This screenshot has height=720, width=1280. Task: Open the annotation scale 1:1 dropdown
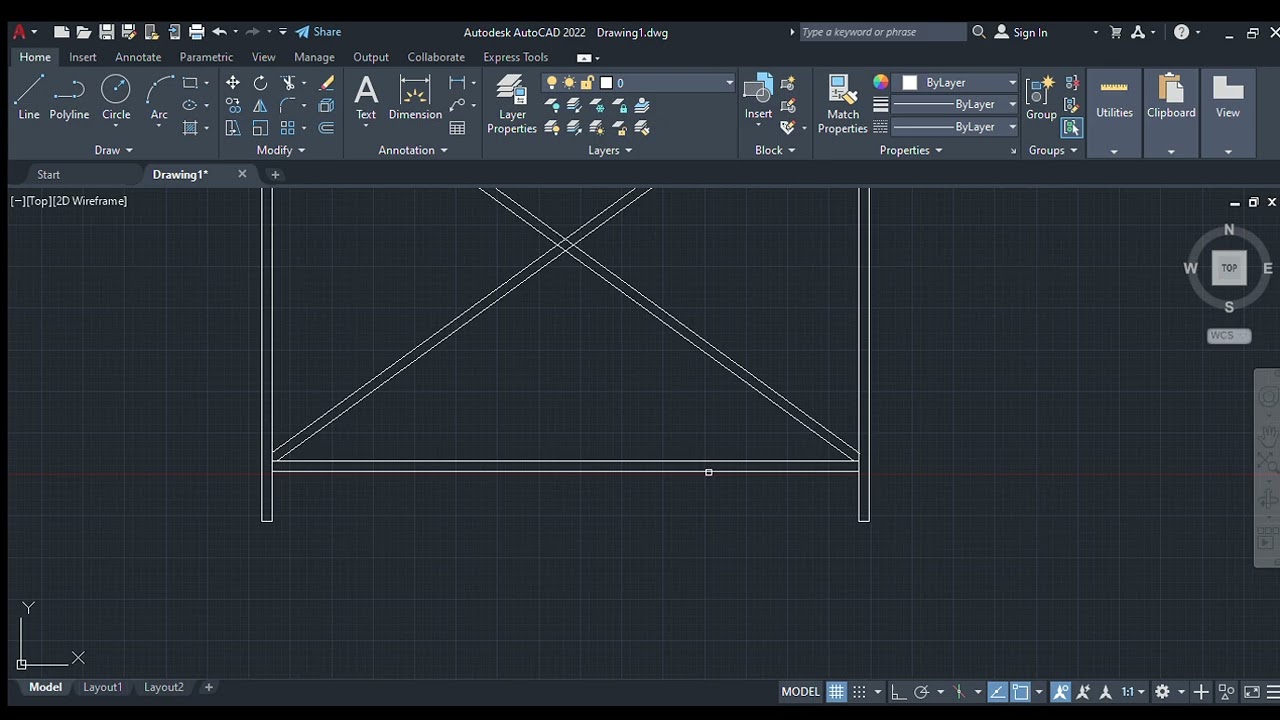click(1132, 692)
